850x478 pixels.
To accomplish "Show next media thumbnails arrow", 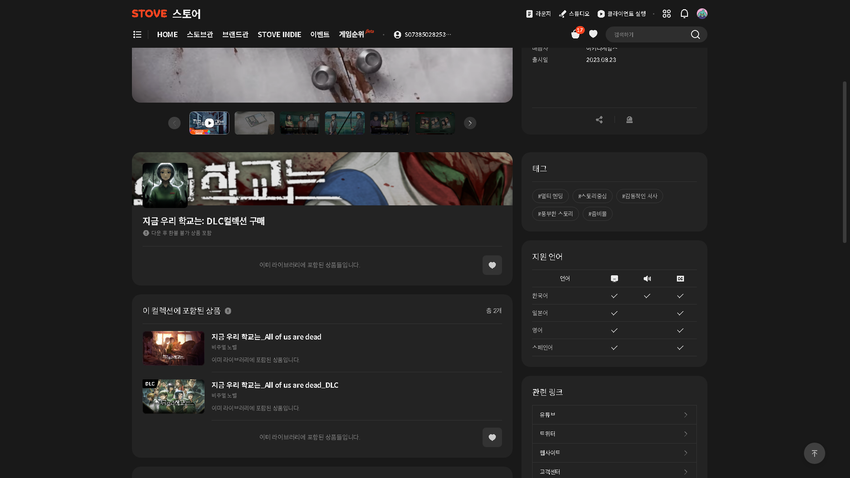I will point(470,123).
